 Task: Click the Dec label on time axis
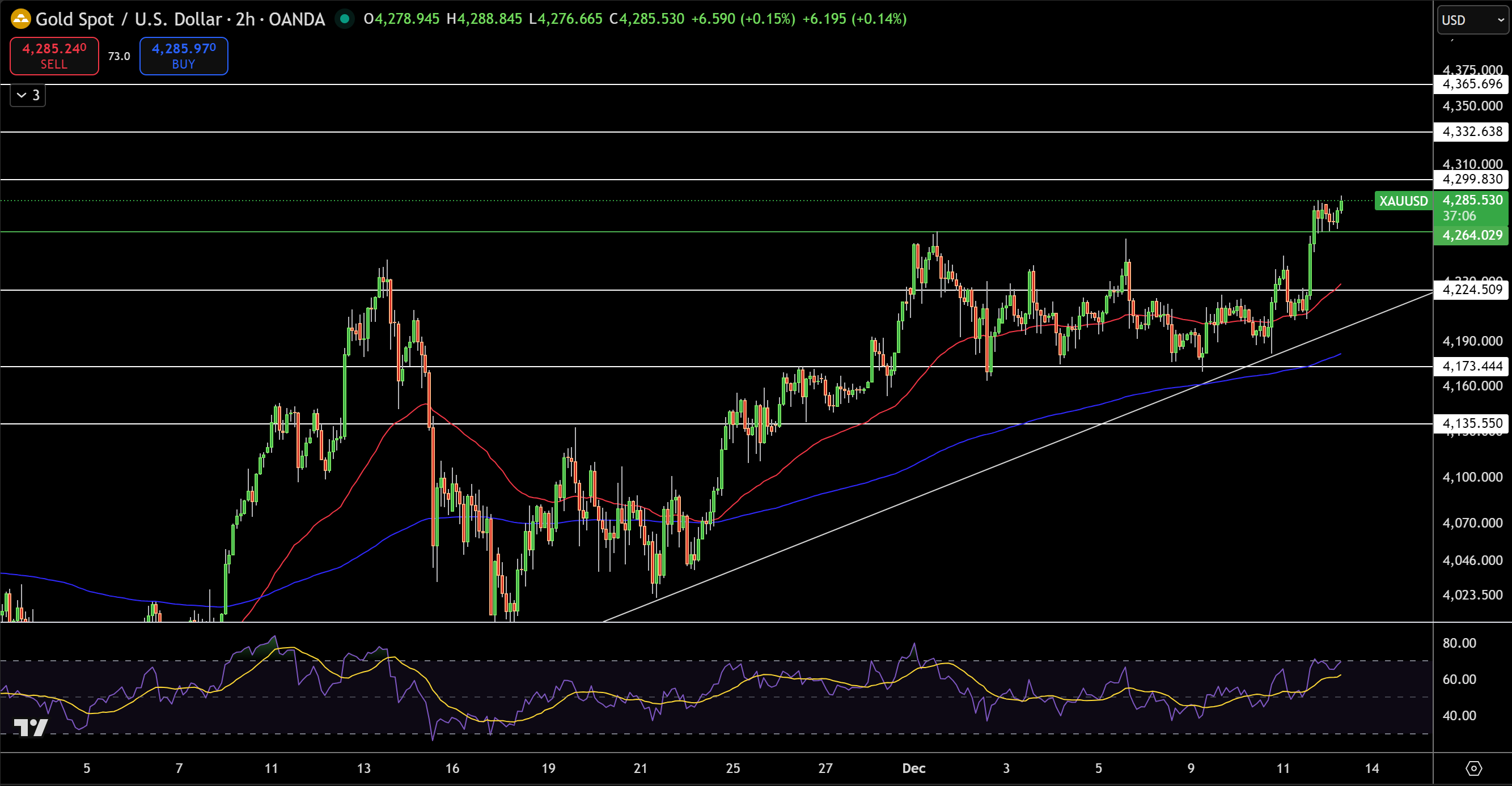[x=913, y=769]
